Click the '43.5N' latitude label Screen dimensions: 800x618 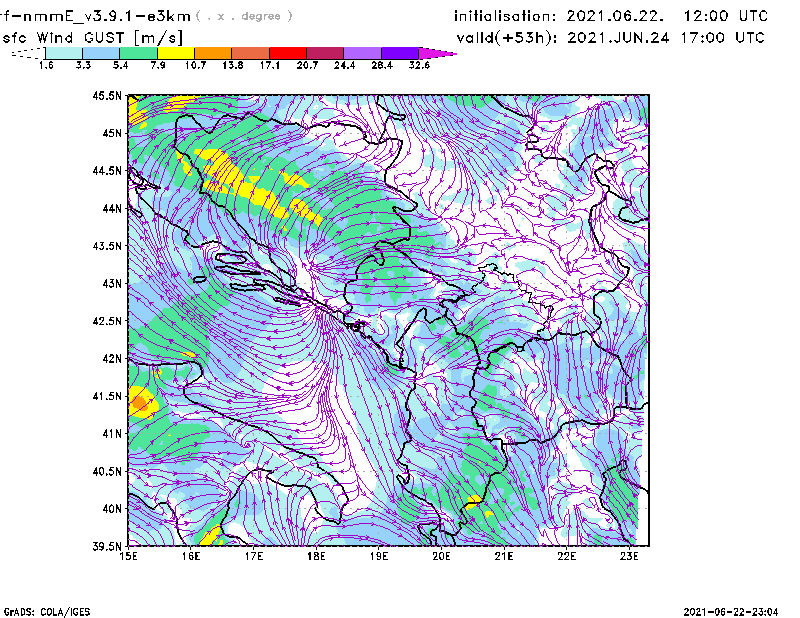107,245
